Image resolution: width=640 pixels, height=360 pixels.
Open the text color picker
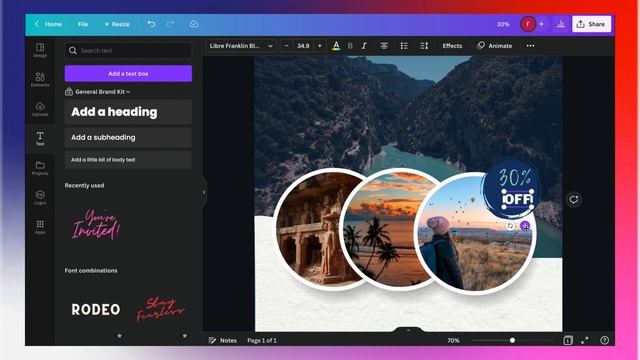pos(336,46)
